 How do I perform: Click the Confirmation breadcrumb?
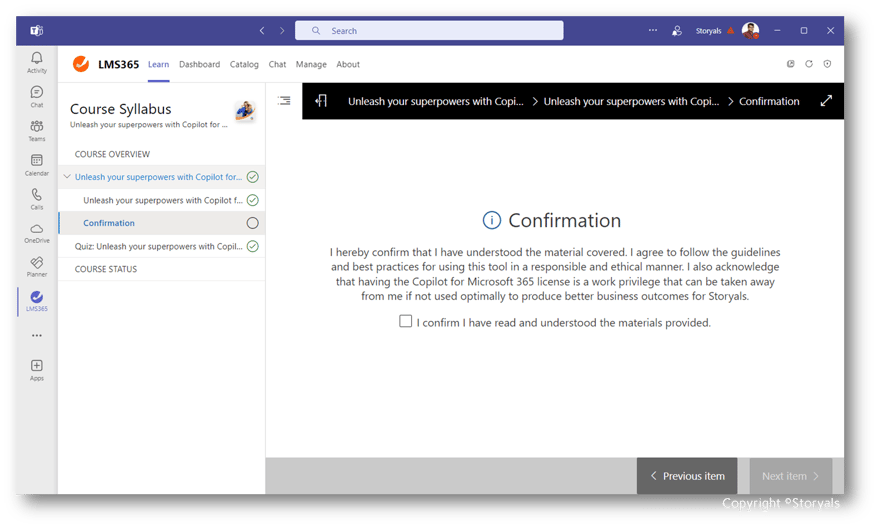(x=769, y=101)
